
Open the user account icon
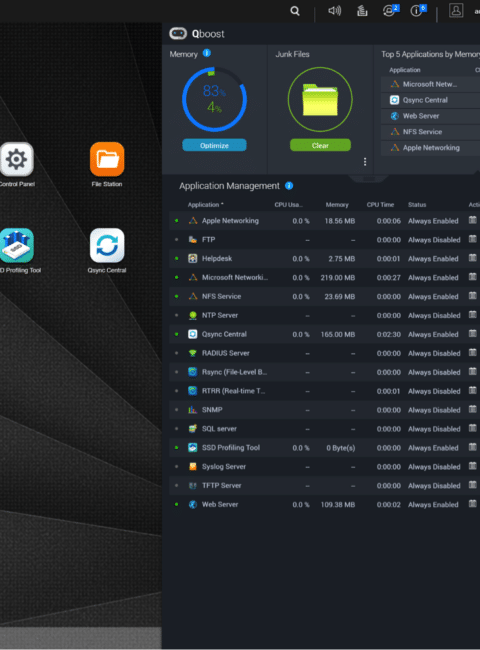click(456, 10)
